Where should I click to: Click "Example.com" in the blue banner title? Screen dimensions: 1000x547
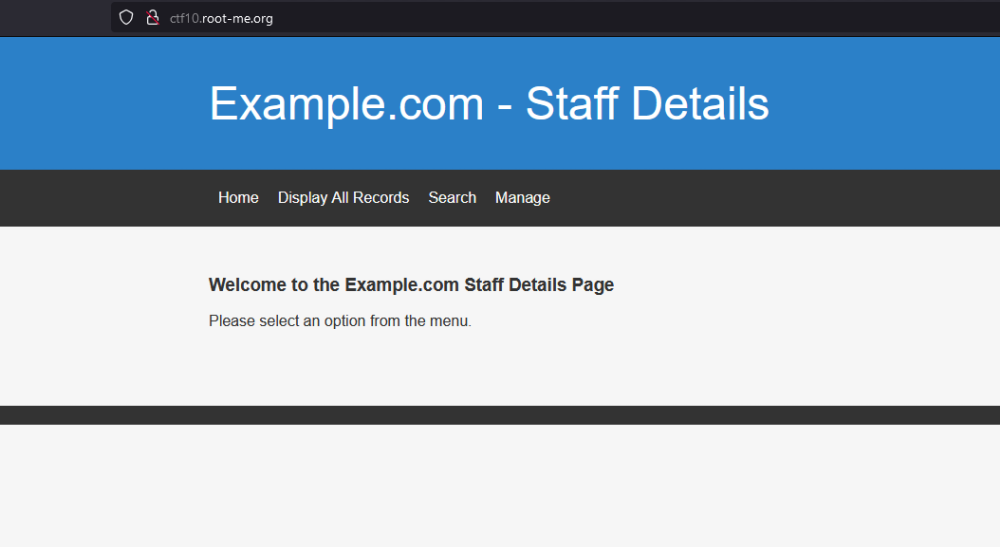click(346, 104)
